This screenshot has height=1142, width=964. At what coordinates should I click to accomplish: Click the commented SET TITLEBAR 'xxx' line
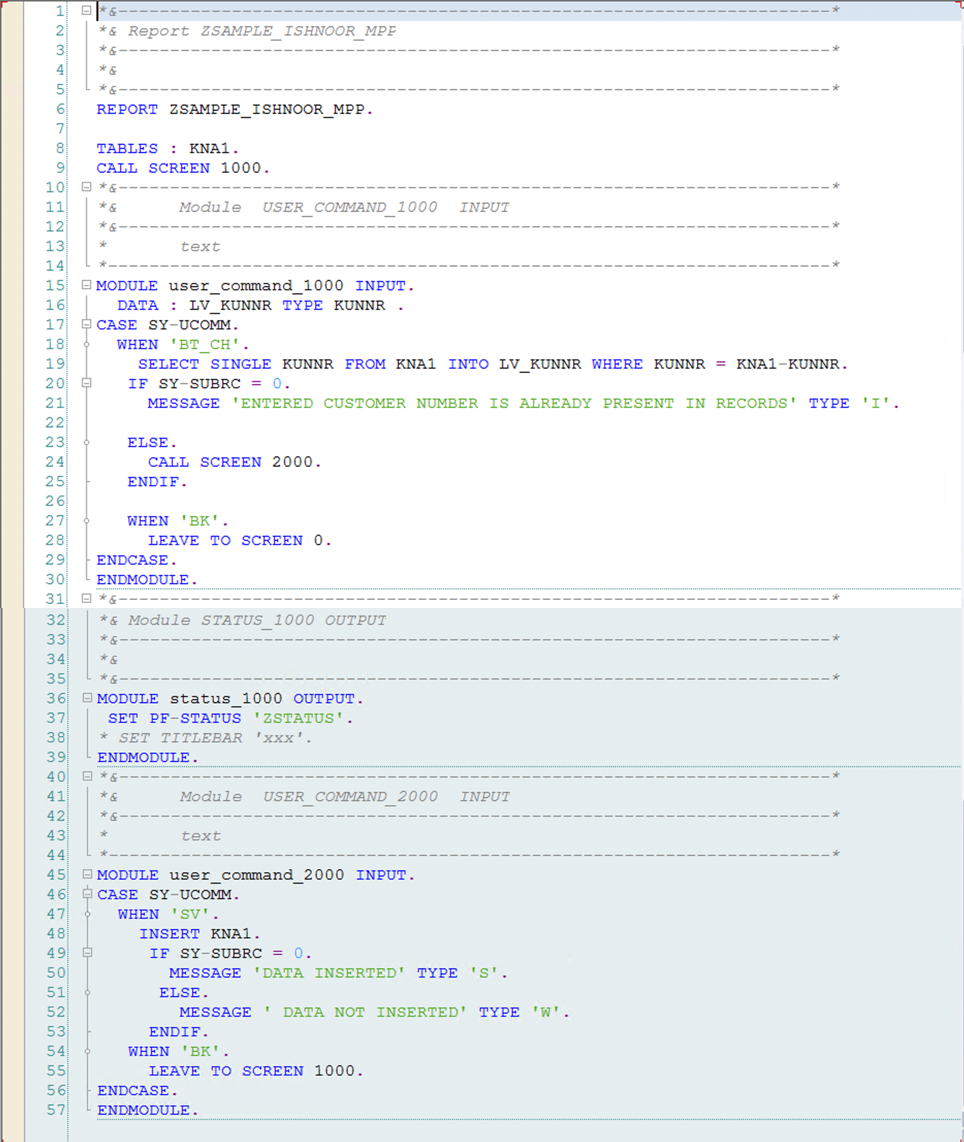click(206, 738)
